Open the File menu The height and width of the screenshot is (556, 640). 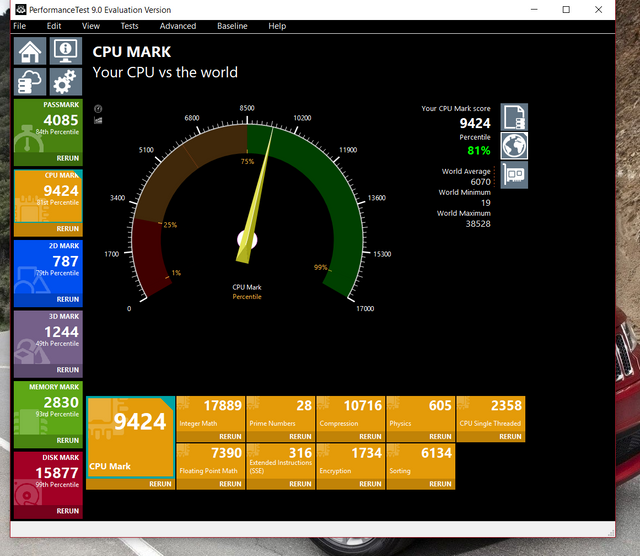(x=20, y=26)
